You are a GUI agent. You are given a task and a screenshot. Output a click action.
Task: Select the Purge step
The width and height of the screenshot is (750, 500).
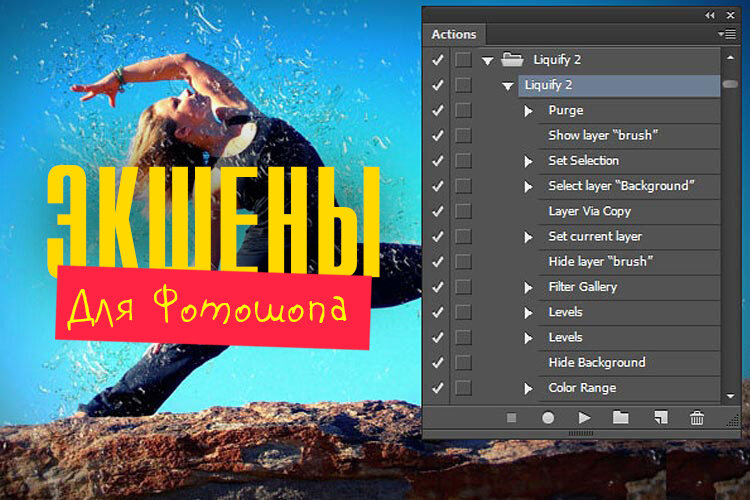(629, 111)
